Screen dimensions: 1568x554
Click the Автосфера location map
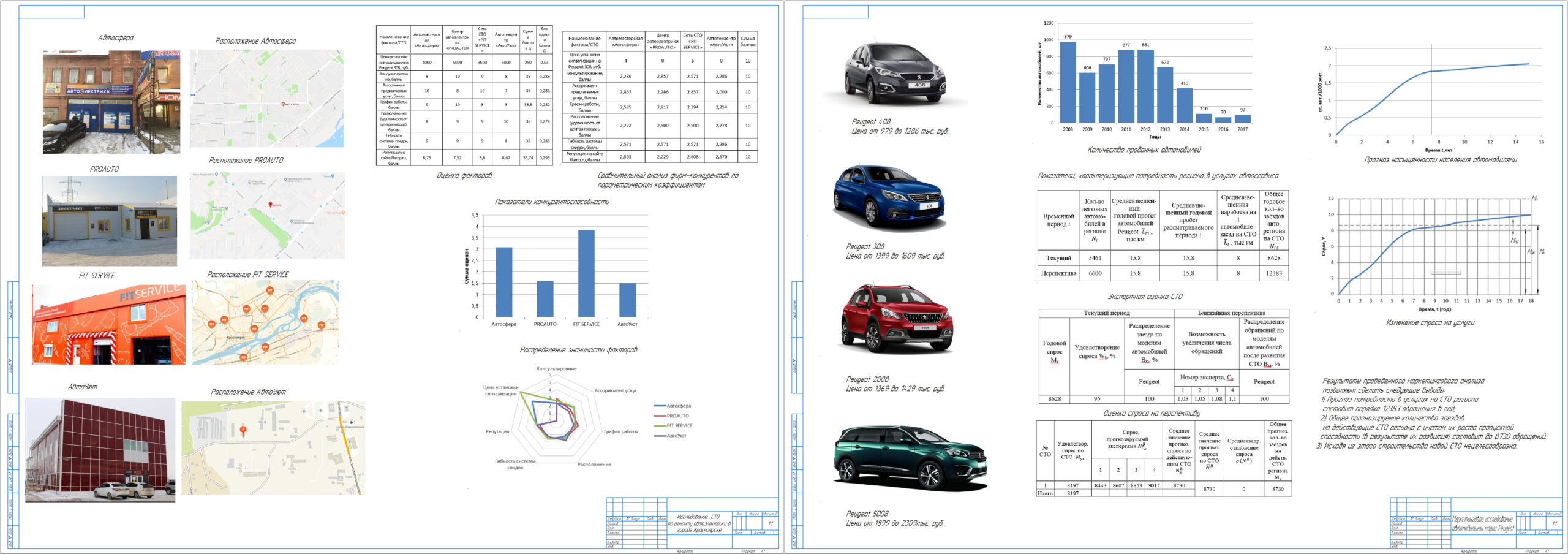pos(266,99)
